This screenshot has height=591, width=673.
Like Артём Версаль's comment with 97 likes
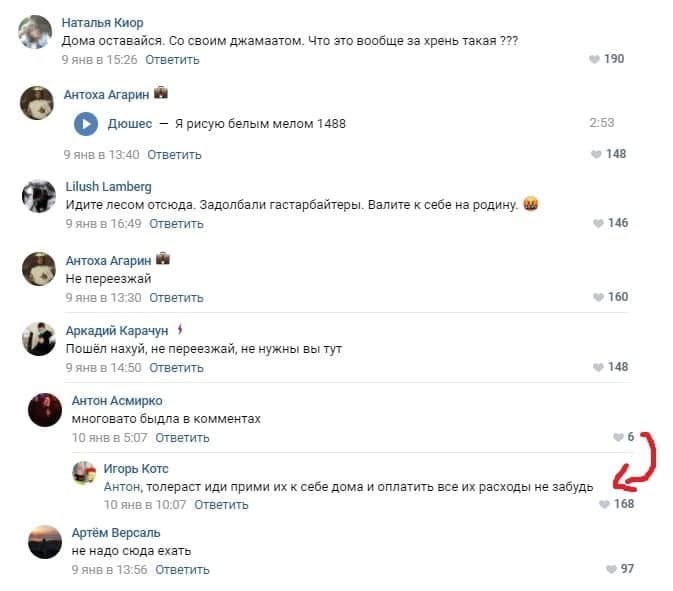[x=611, y=569]
